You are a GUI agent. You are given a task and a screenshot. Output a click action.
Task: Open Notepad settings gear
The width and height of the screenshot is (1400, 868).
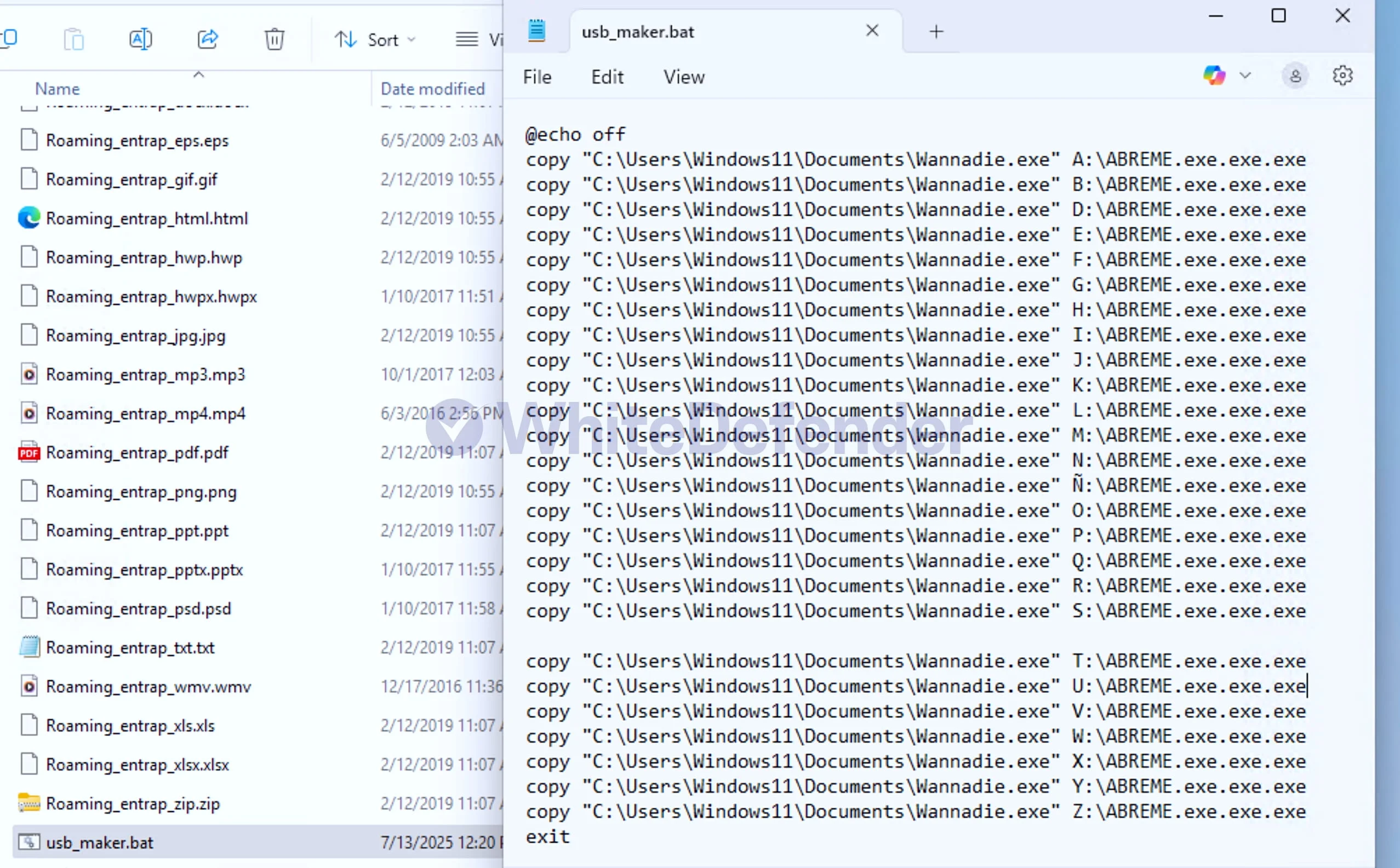click(1342, 75)
